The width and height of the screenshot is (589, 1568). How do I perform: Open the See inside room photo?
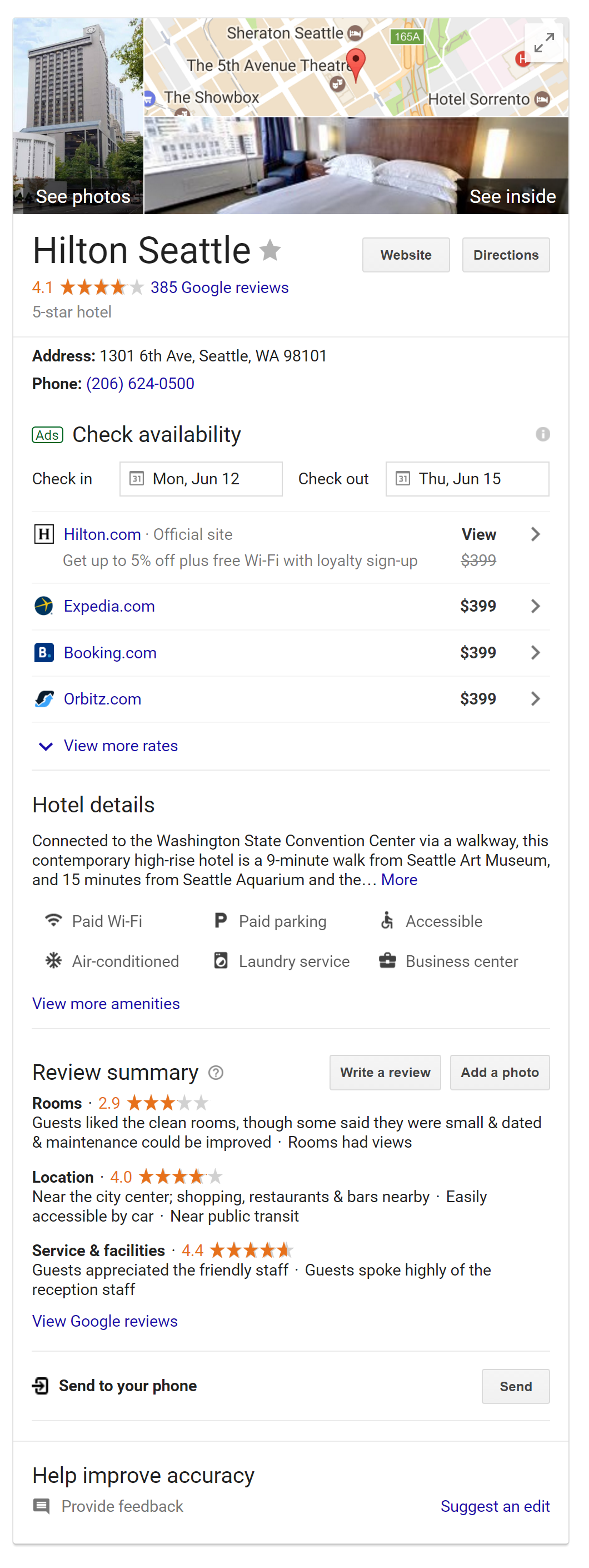tap(356, 166)
